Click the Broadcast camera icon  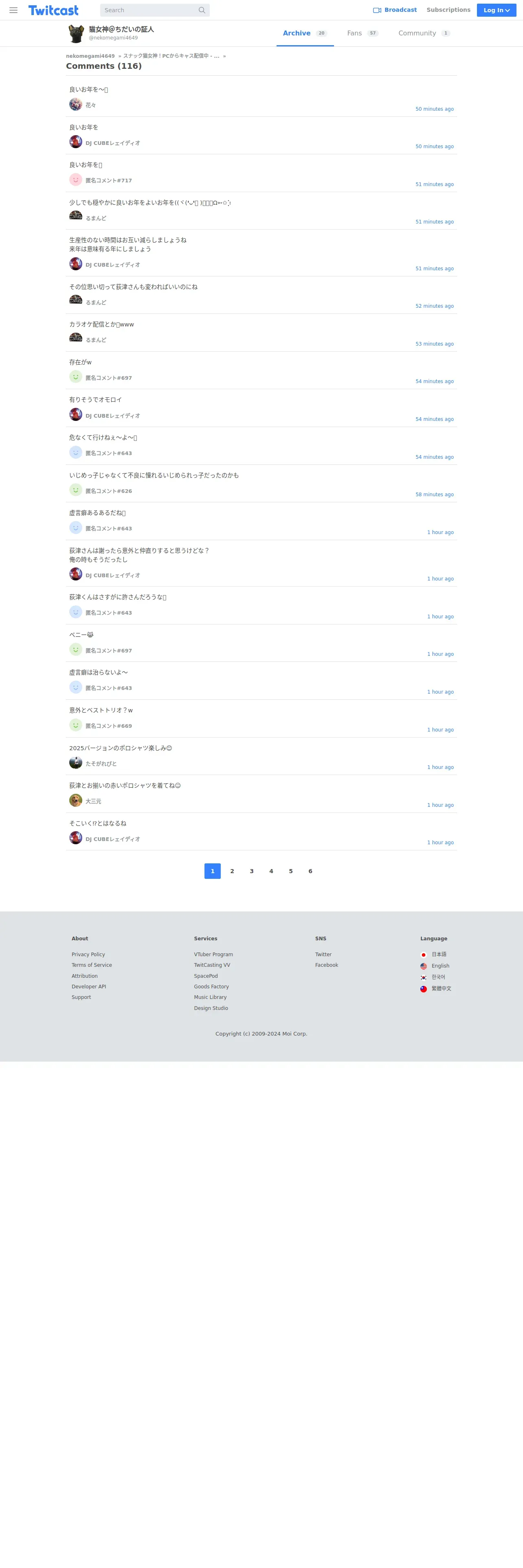pos(377,10)
